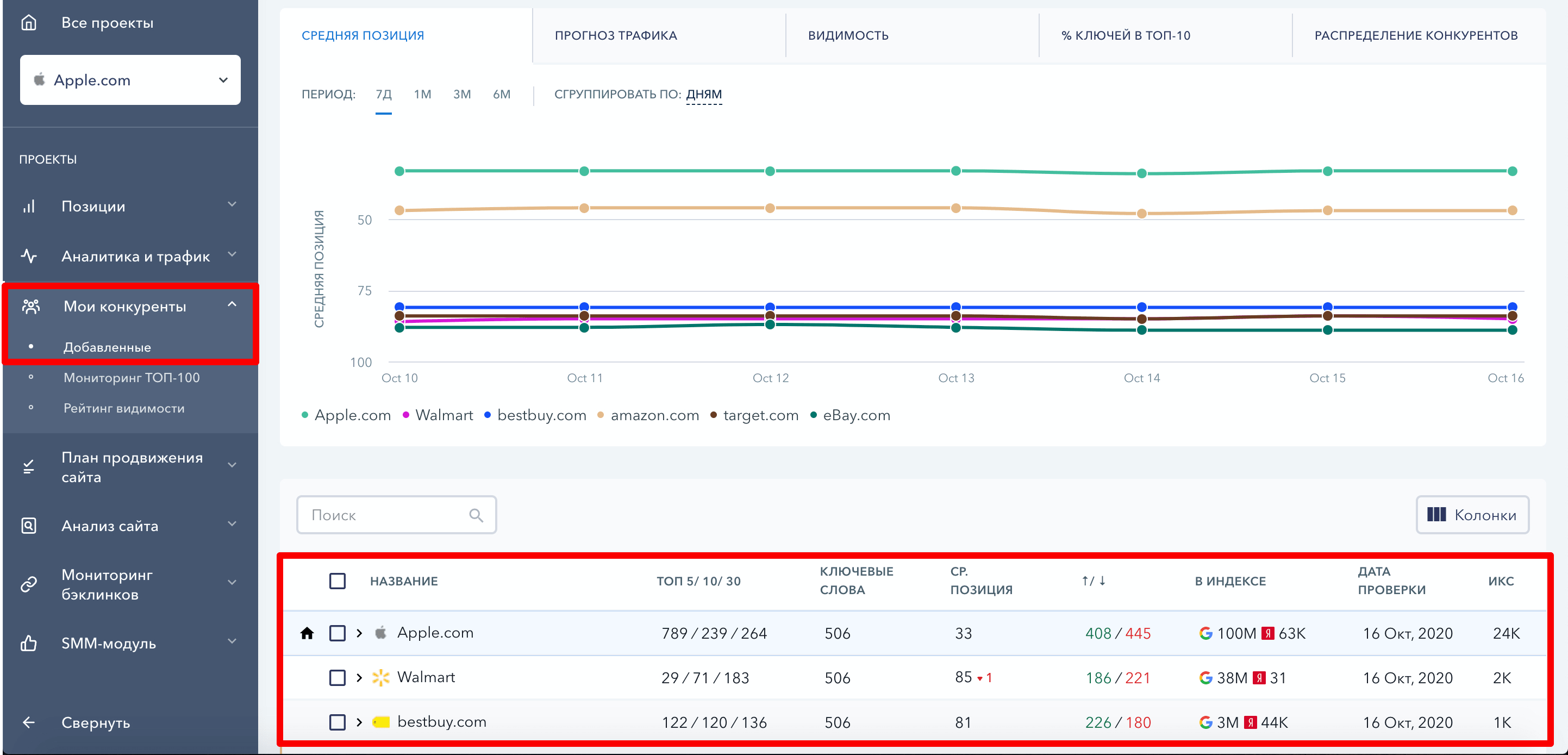Collapse the Мои конкуренты section
This screenshot has height=755, width=1568.
[x=232, y=304]
